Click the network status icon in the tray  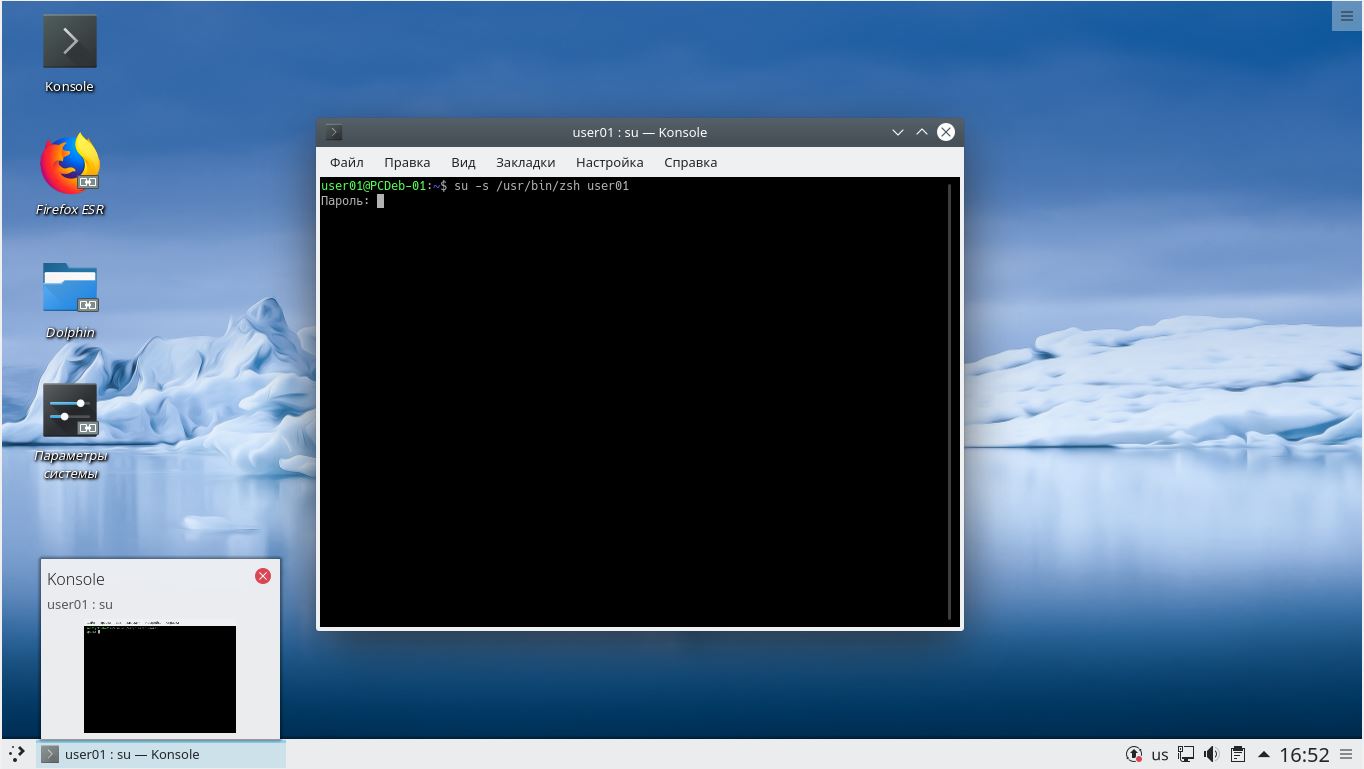pyautogui.click(x=1186, y=754)
